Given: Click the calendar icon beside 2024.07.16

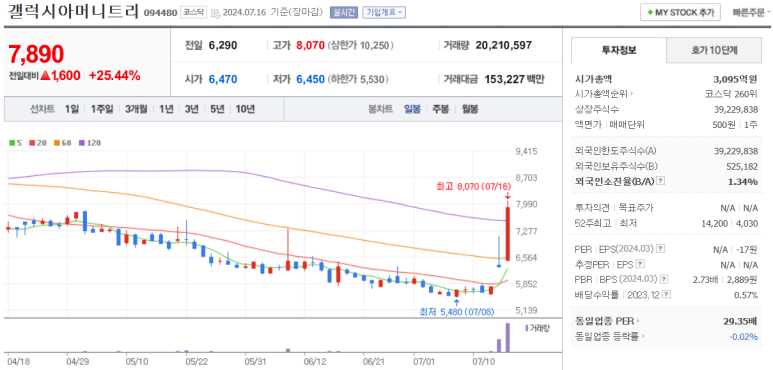Looking at the screenshot, I should click(215, 13).
